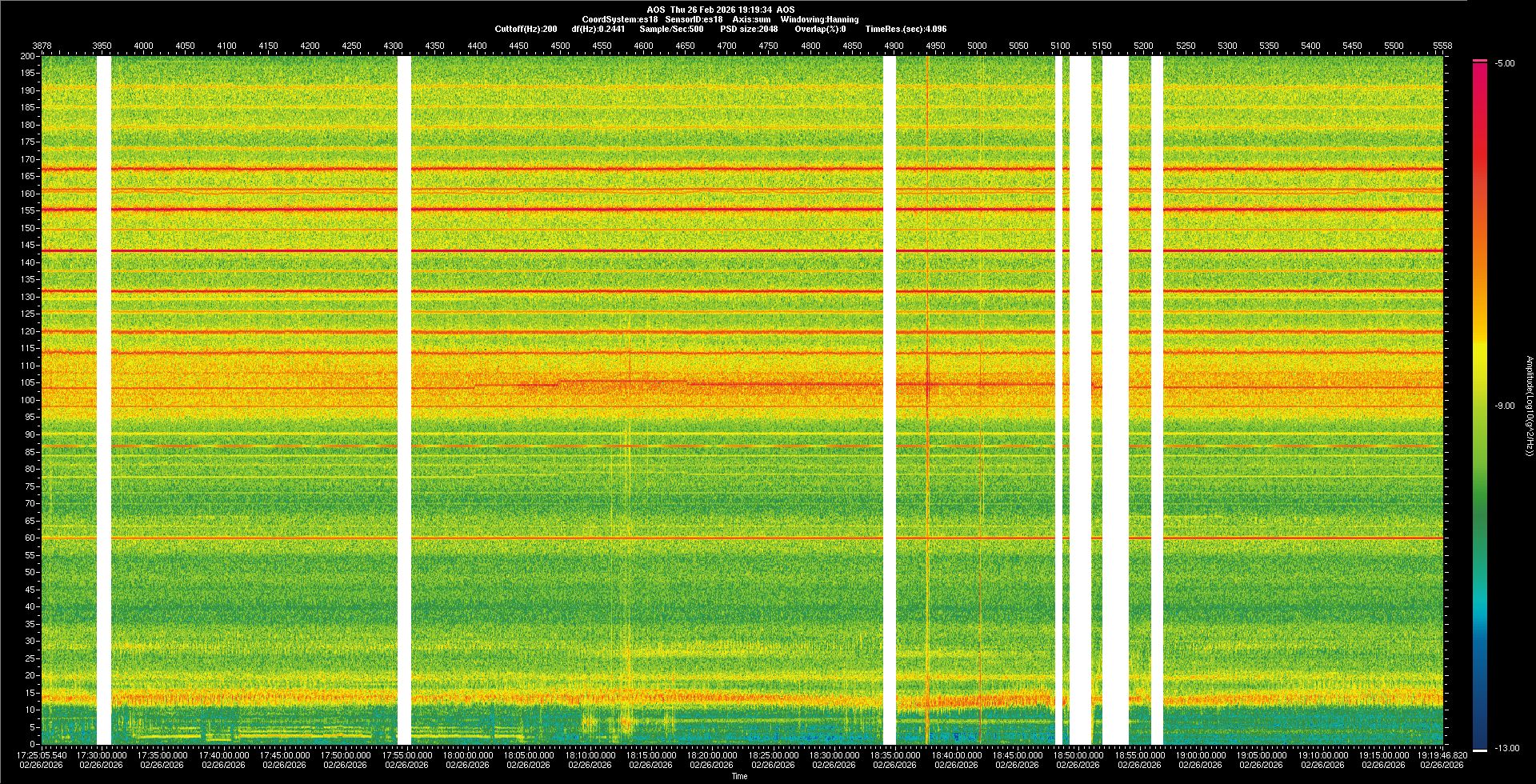Select the 17:30:00.000 time axis label
Screen dimensions: 1536x784
(102, 754)
